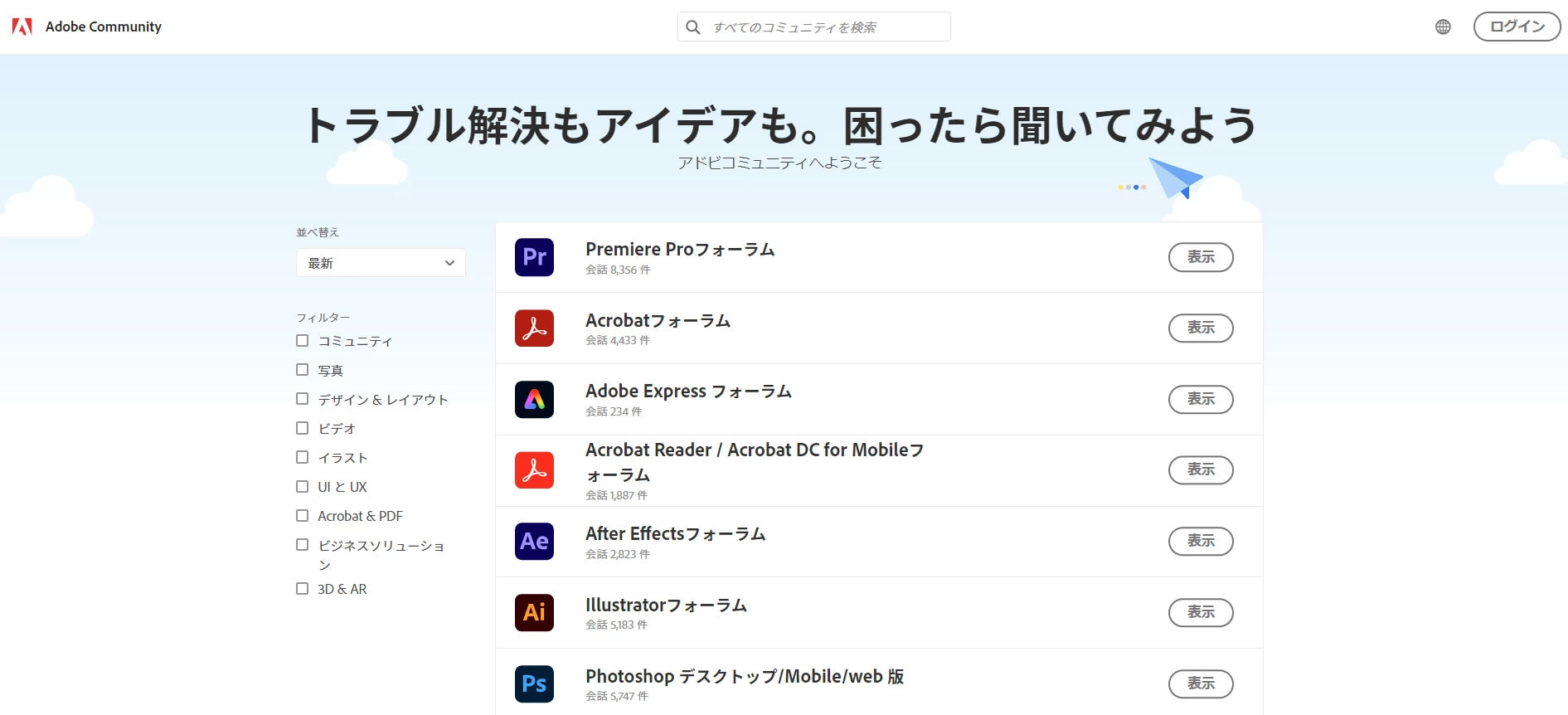
Task: Toggle the UI と UX filter
Action: point(303,487)
